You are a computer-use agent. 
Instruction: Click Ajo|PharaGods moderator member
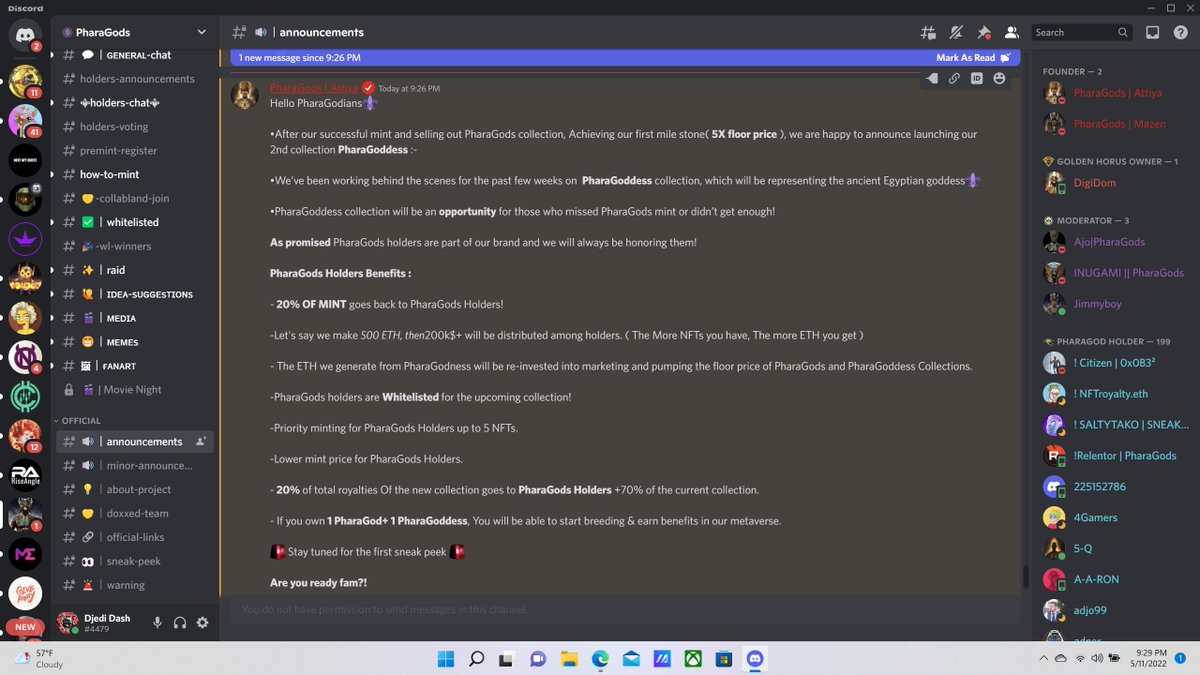(1109, 242)
